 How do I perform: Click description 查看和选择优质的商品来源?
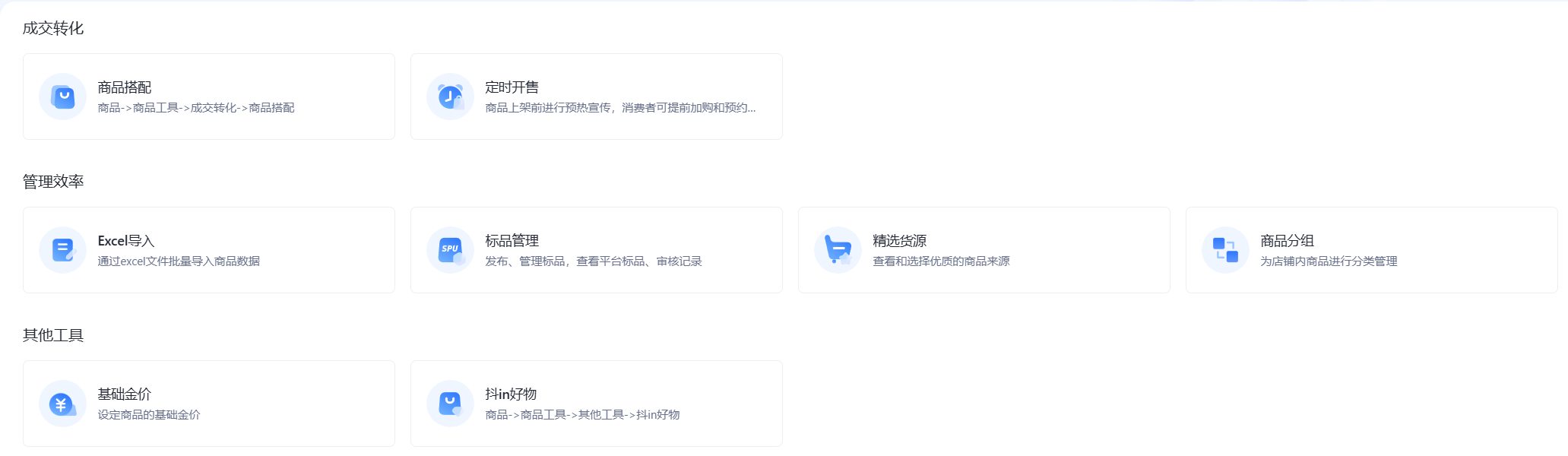click(941, 261)
